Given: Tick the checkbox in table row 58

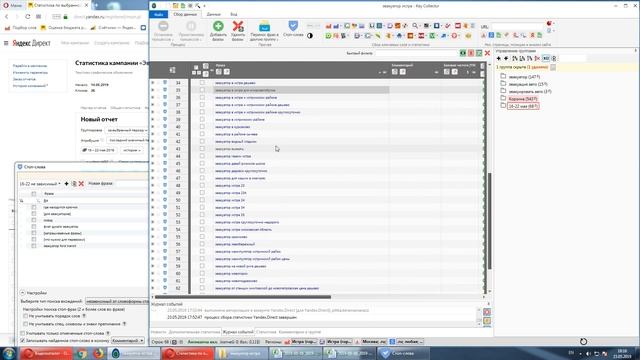Looking at the screenshot, I should pyautogui.click(x=202, y=259).
